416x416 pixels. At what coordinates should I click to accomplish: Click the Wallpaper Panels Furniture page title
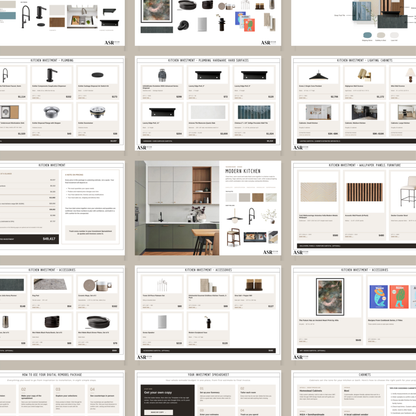(x=364, y=165)
